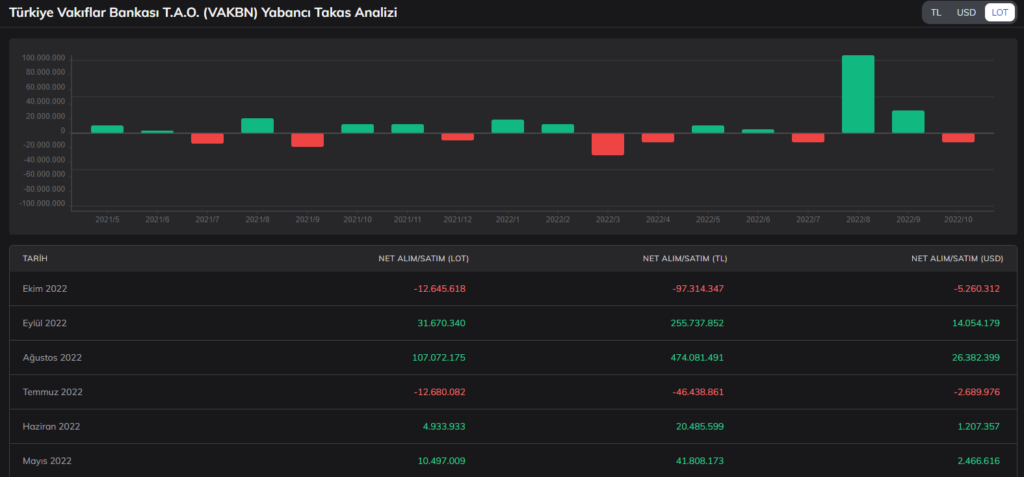Click the 2022/3 red bar
This screenshot has width=1024, height=477.
(607, 144)
